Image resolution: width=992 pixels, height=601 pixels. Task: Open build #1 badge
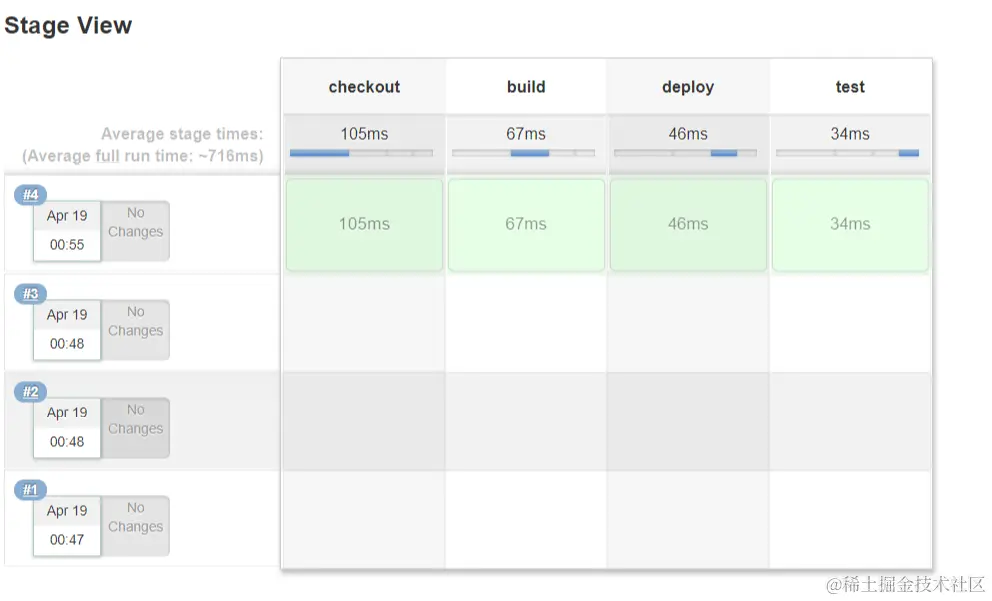[x=30, y=490]
